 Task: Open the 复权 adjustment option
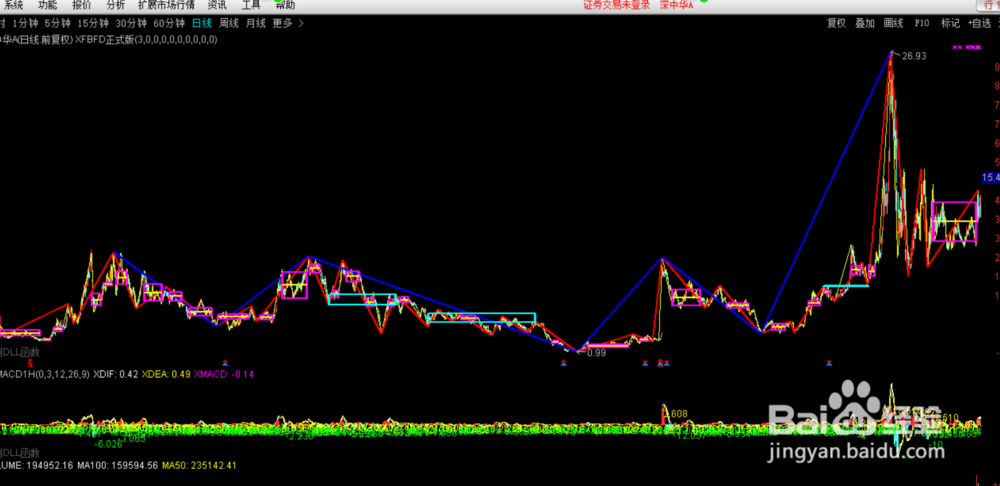[836, 24]
